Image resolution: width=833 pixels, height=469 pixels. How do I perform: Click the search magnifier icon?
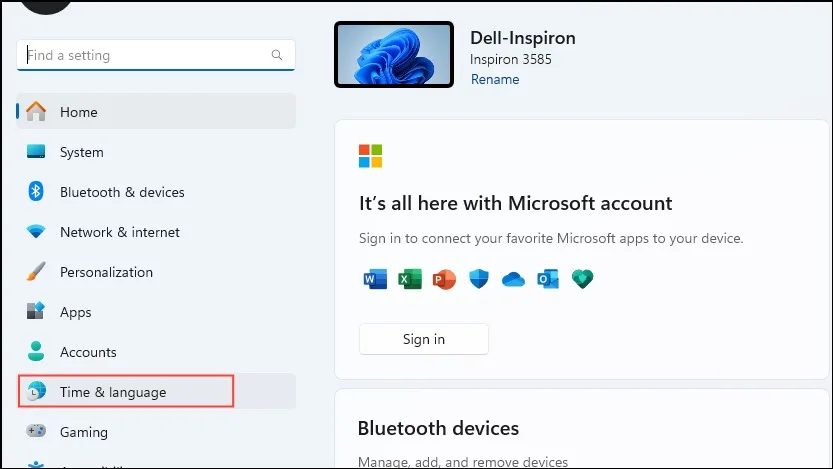[277, 55]
